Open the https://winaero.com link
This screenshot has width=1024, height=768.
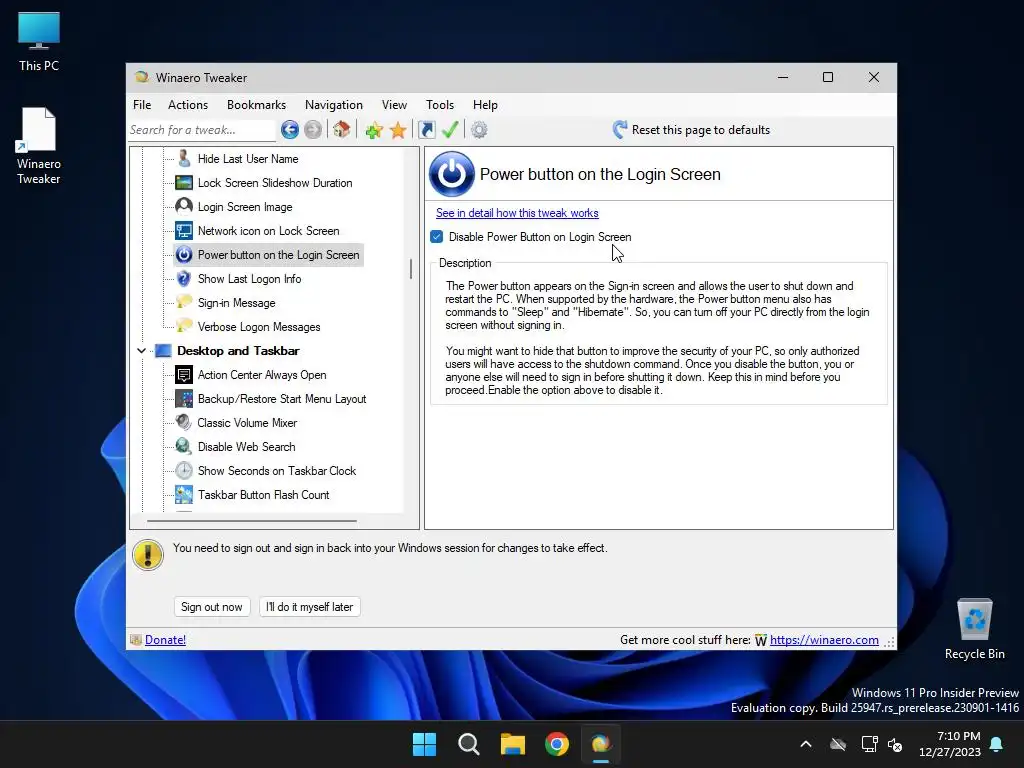(824, 640)
